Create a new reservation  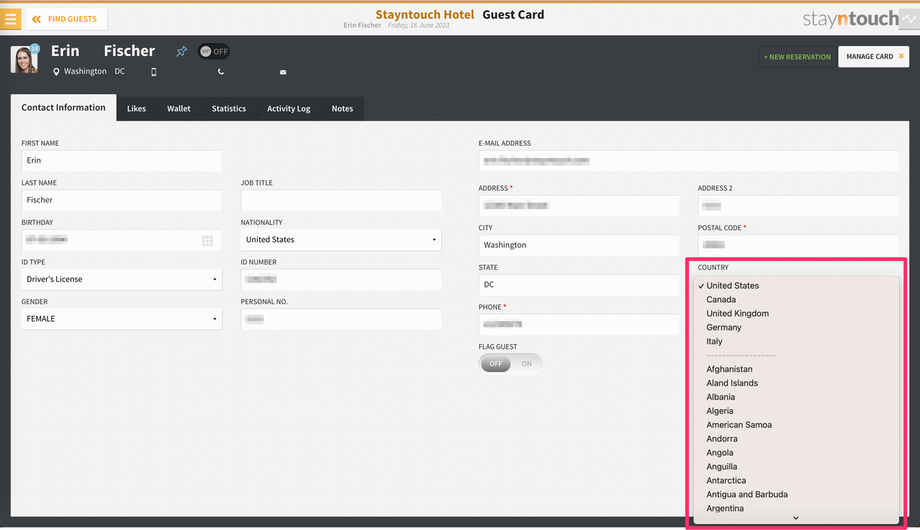point(797,57)
